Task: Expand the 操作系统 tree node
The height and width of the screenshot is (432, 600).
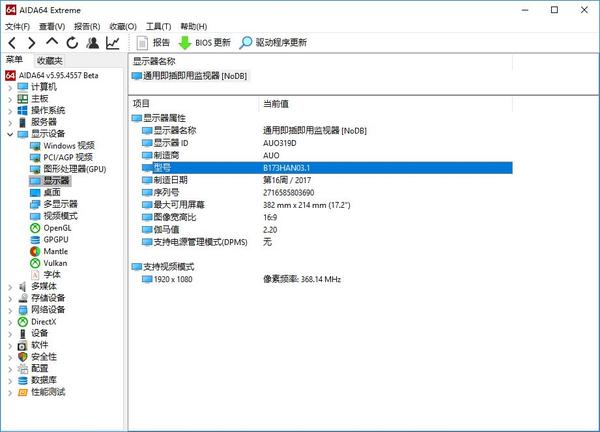Action: (10, 111)
